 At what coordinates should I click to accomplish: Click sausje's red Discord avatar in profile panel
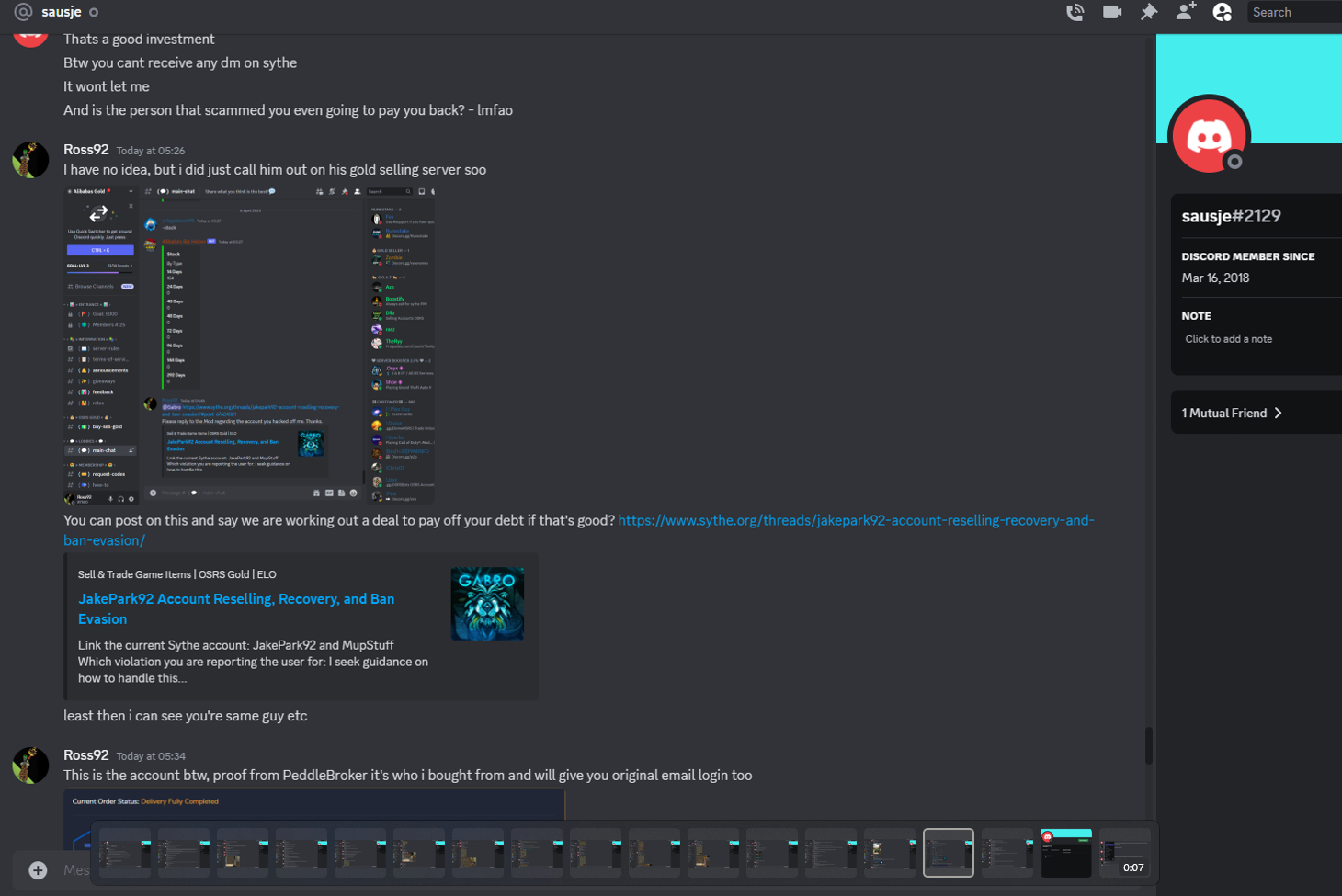1209,136
